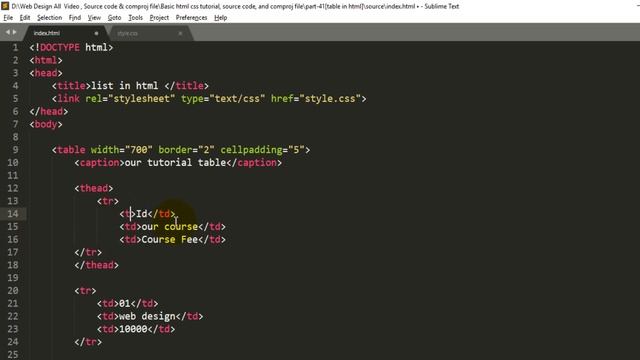Screen dimensions: 640x360
Task: Open the File menu
Action: coord(8,18)
